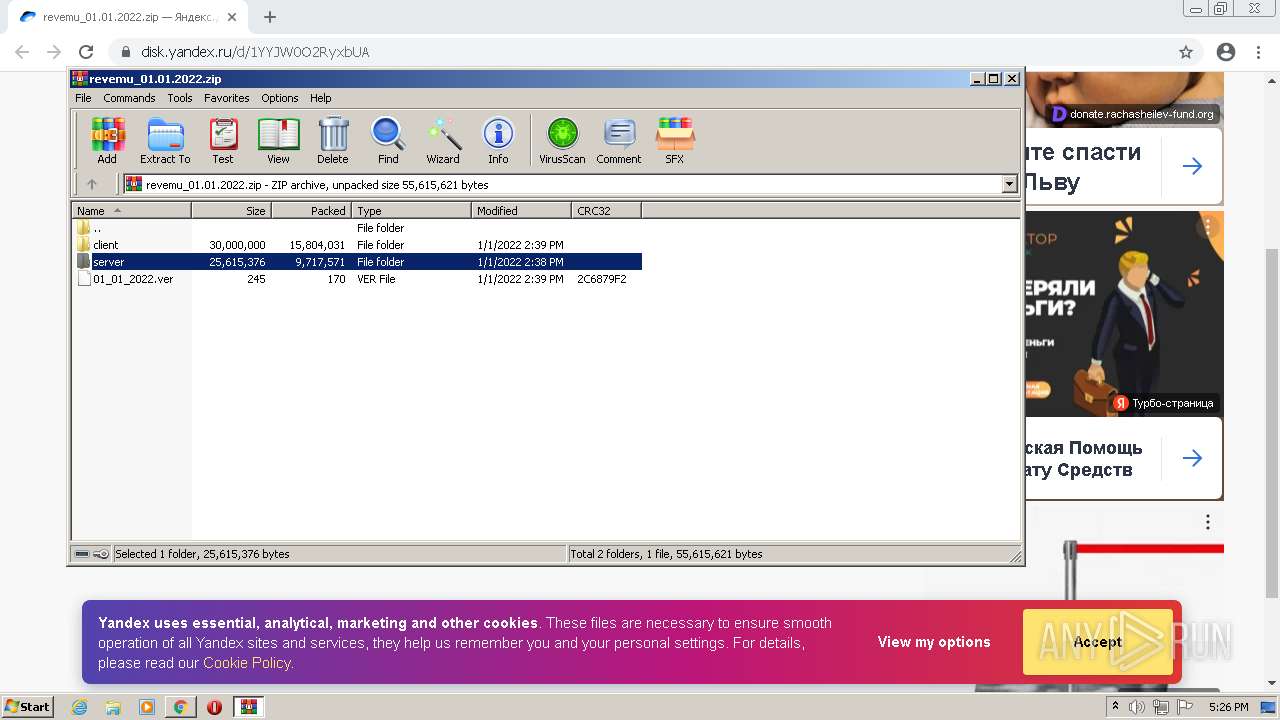Launch Internet Explorer from the taskbar
The image size is (1280, 720).
79,707
